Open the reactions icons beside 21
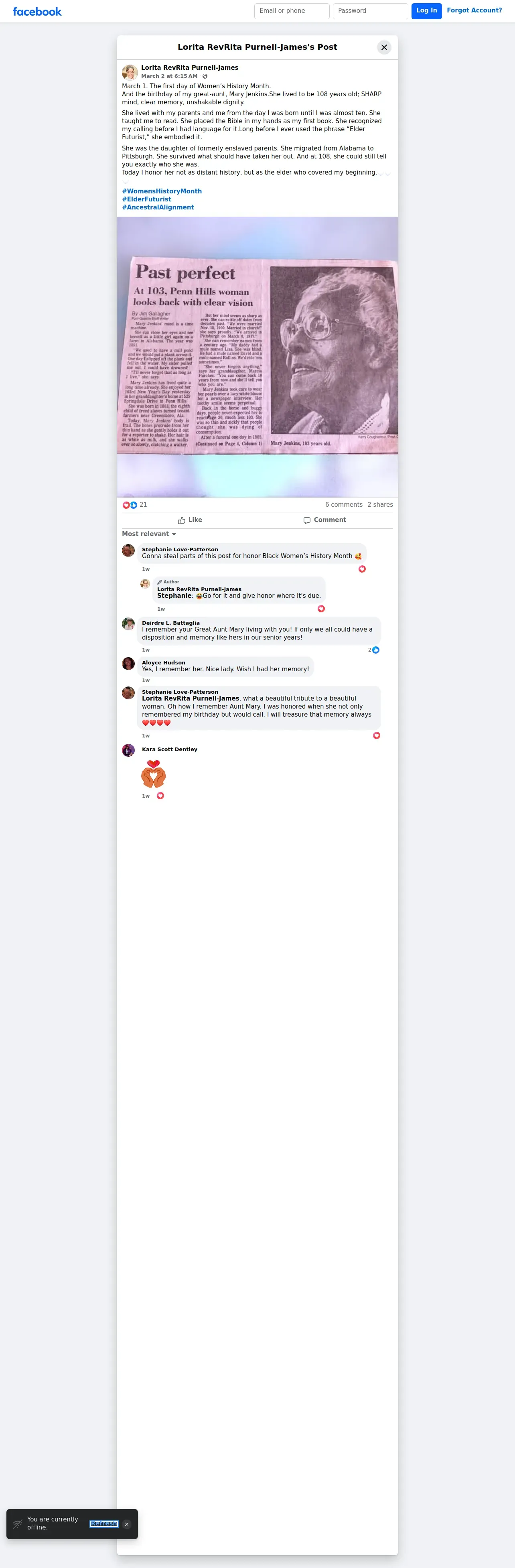The image size is (515, 1568). point(130,505)
